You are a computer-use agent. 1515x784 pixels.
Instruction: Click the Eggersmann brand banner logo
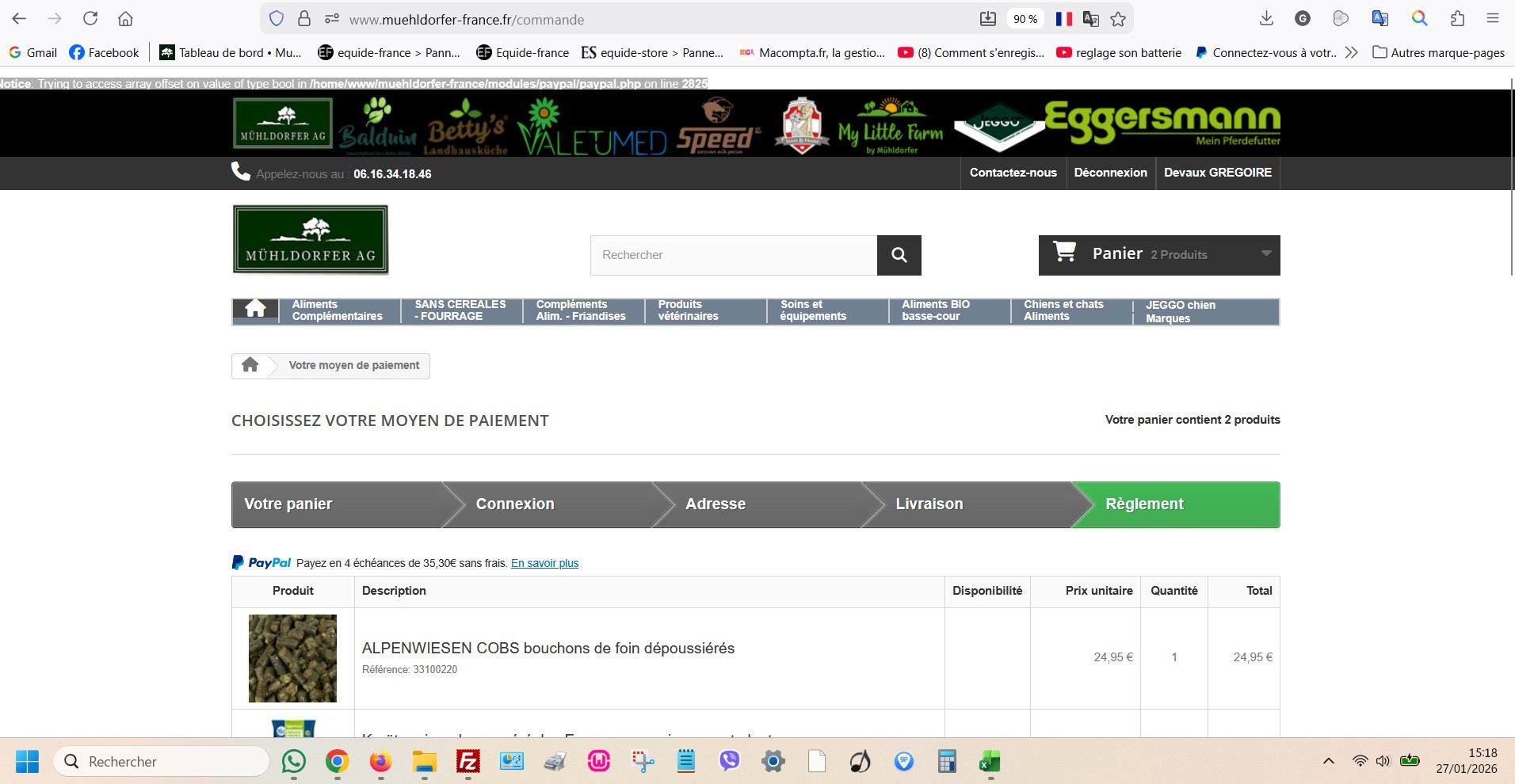[1162, 124]
